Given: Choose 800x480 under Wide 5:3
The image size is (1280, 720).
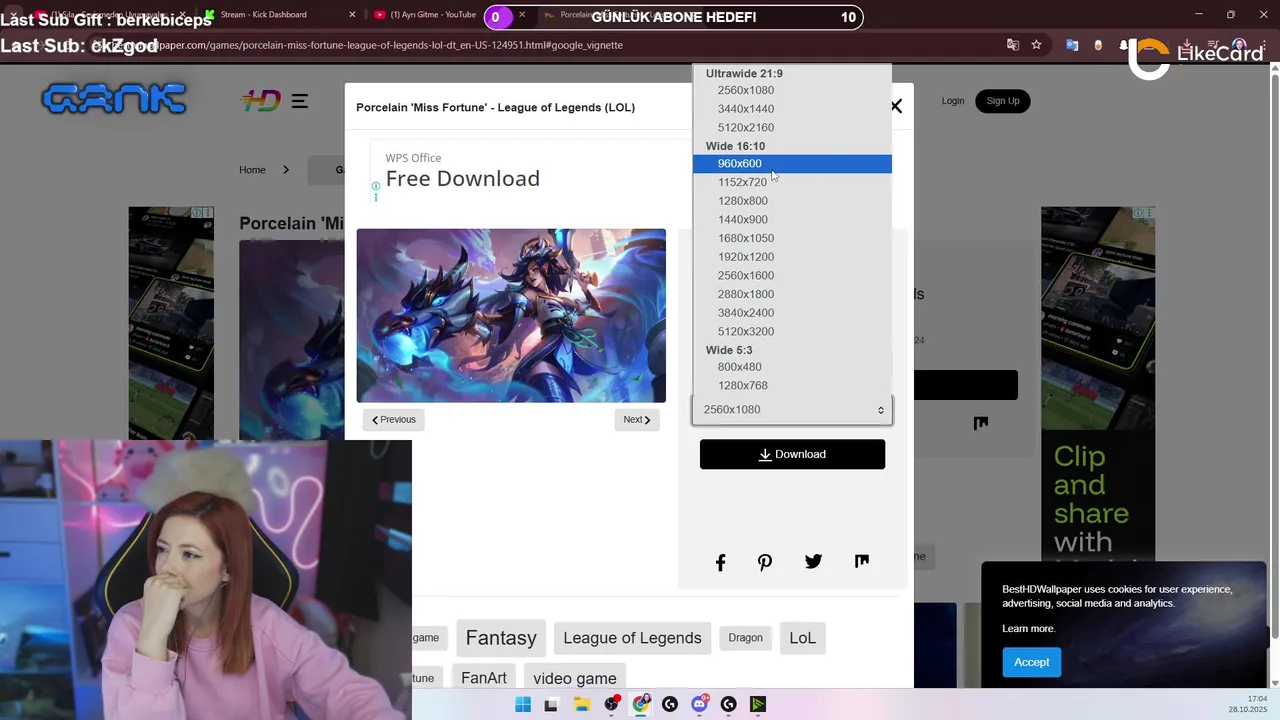Looking at the screenshot, I should pos(792,367).
